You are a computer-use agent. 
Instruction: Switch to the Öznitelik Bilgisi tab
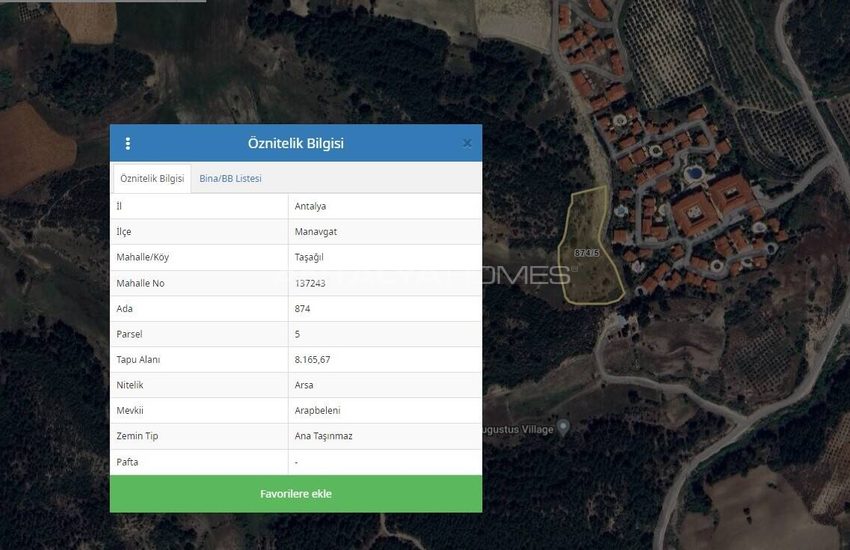tap(152, 178)
